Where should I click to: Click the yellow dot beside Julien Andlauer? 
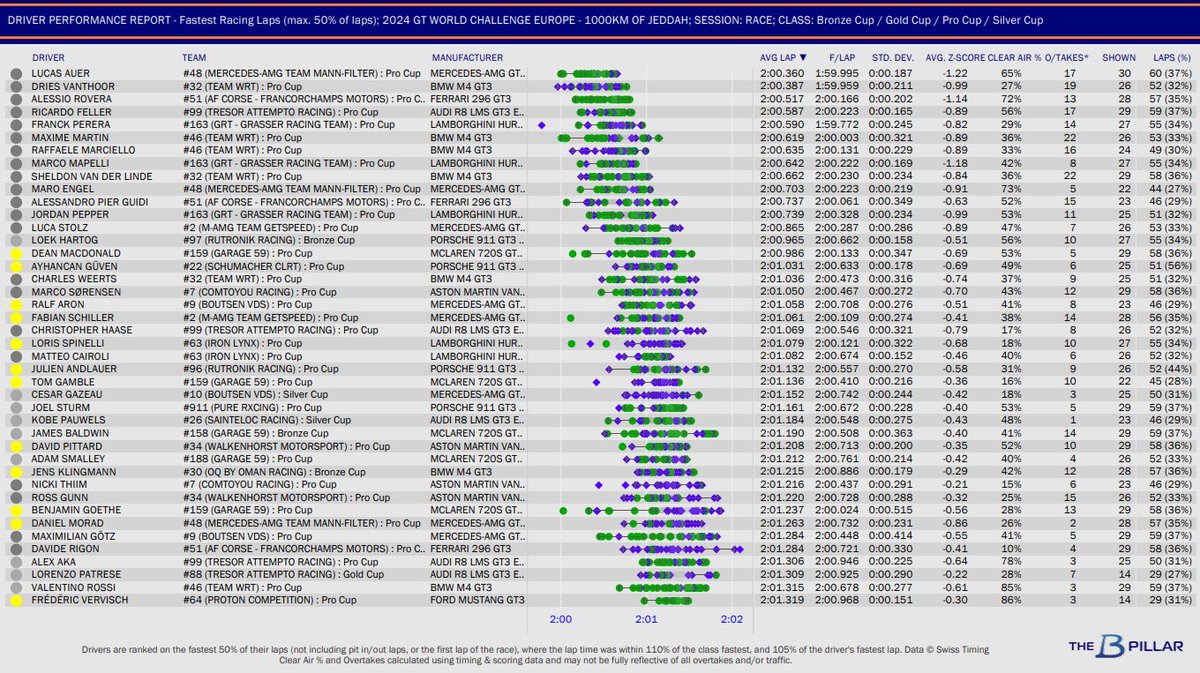coord(15,367)
